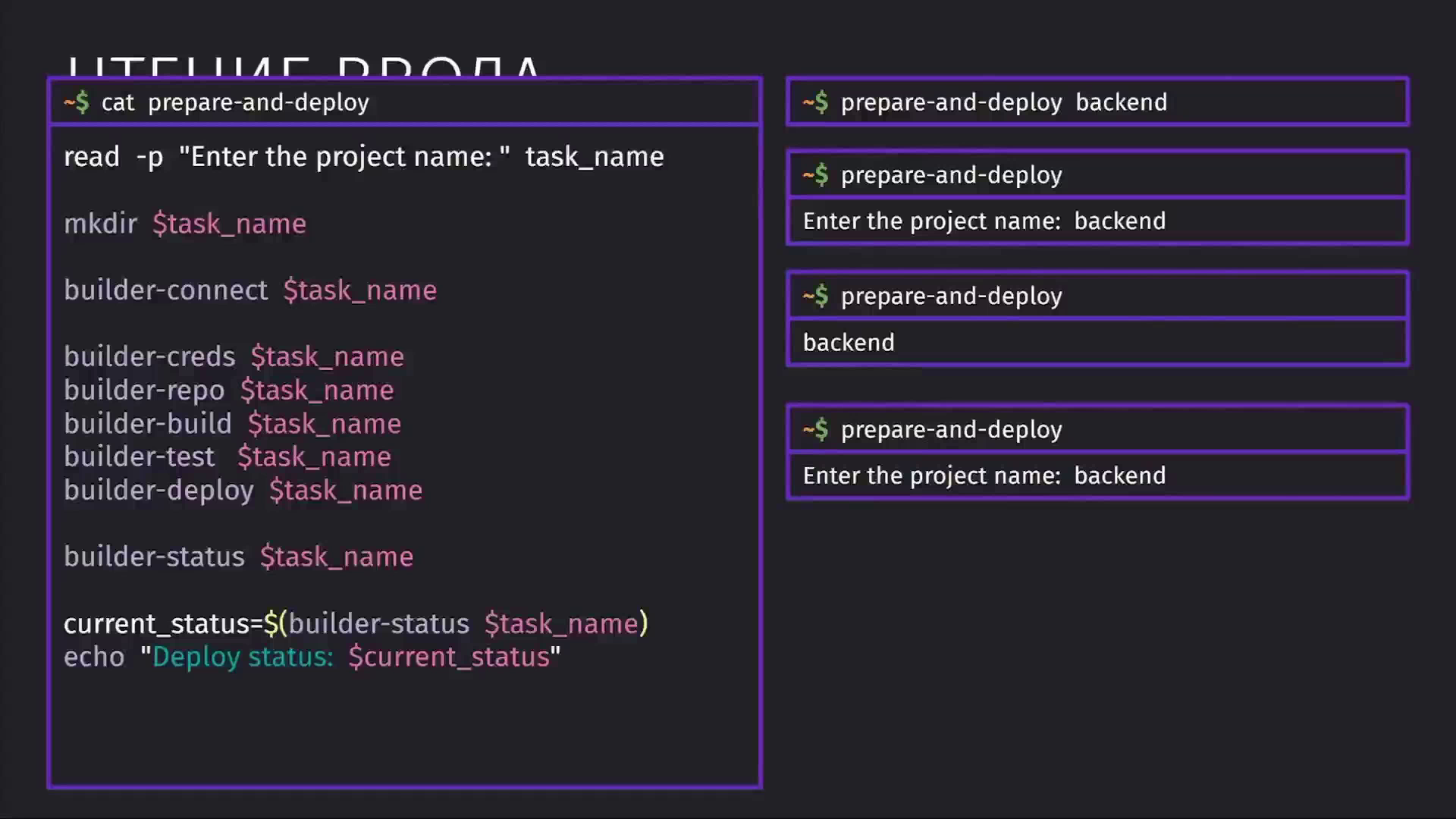Image resolution: width=1456 pixels, height=819 pixels.
Task: Click the 'prepare-and-deploy backend' command box
Action: [1097, 102]
